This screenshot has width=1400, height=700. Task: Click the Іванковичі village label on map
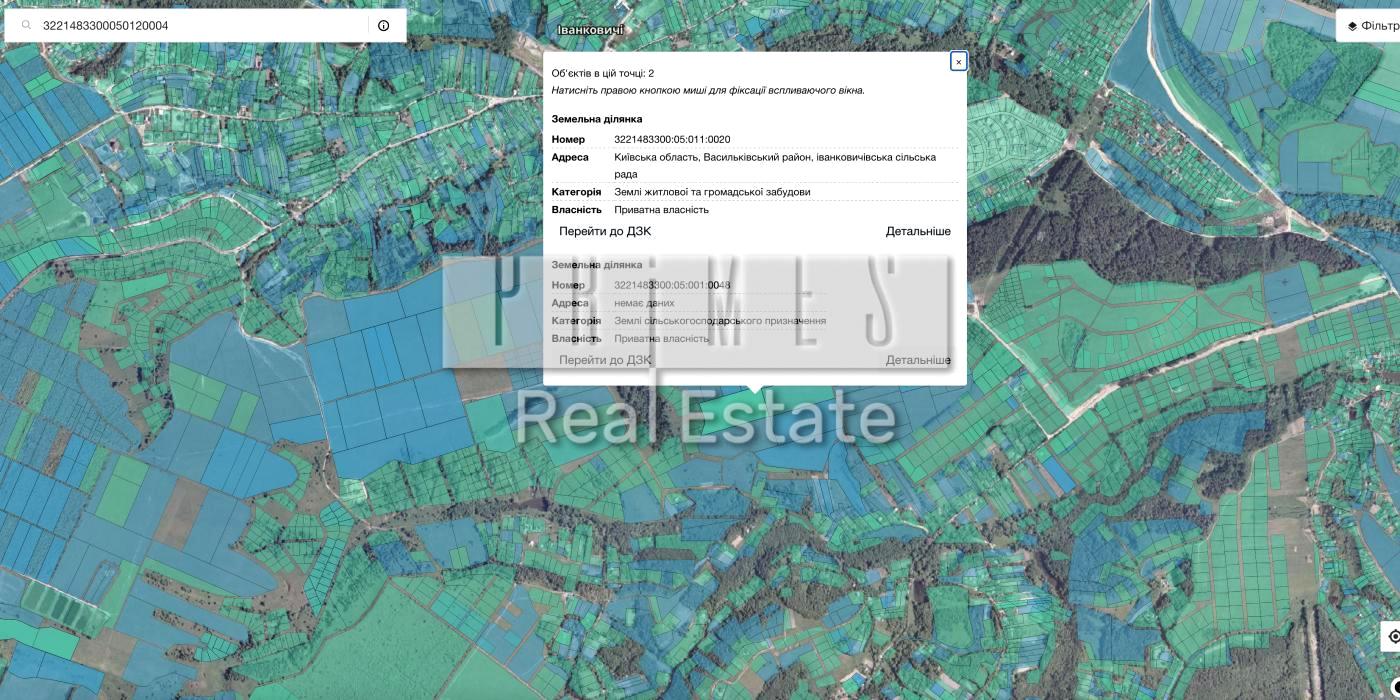point(590,30)
